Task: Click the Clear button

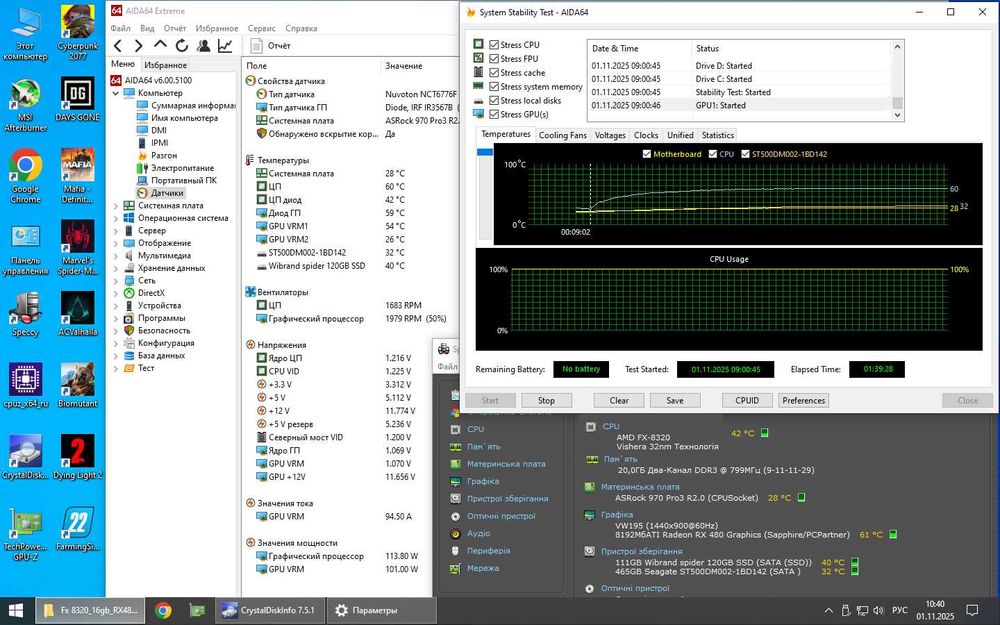Action: pos(619,401)
